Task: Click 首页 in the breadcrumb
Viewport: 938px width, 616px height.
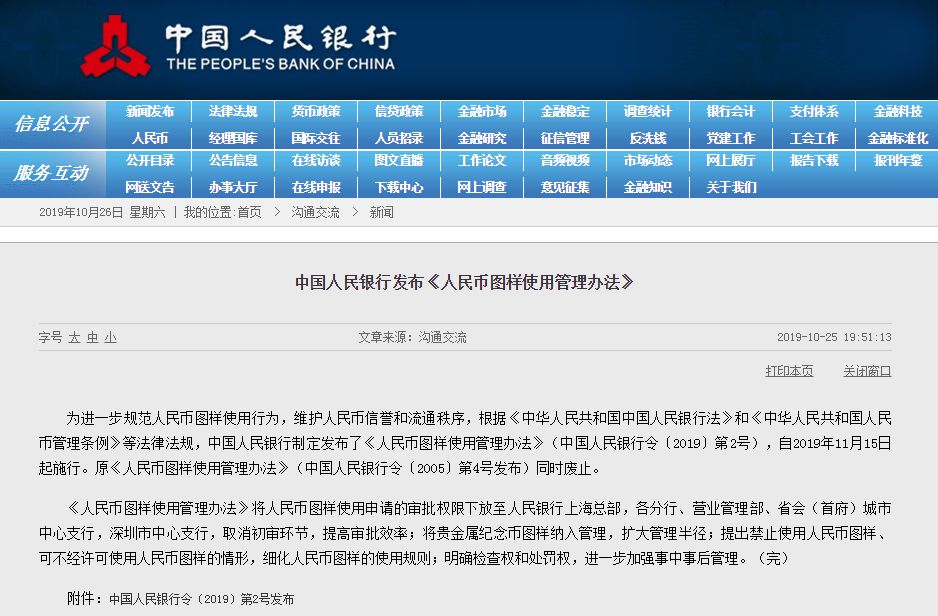Action: (x=249, y=212)
